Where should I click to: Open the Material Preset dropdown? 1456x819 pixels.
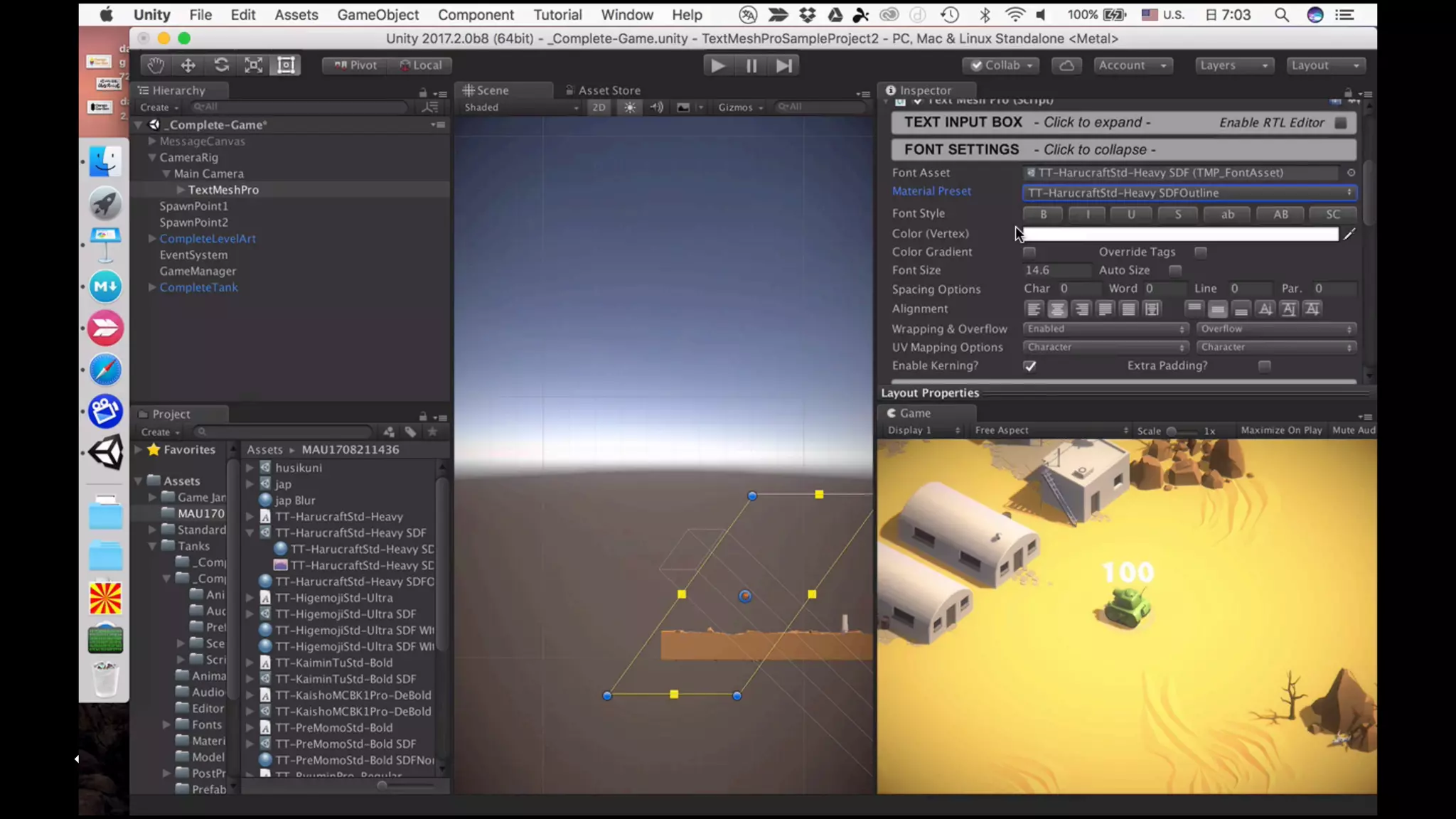pyautogui.click(x=1189, y=193)
